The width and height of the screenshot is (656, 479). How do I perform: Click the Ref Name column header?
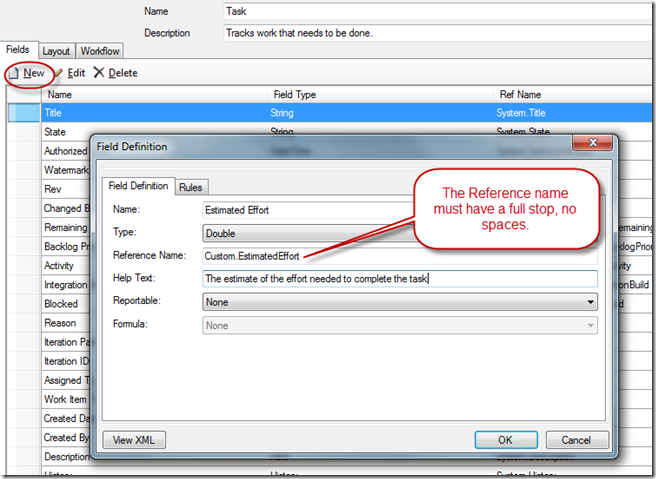pyautogui.click(x=572, y=95)
